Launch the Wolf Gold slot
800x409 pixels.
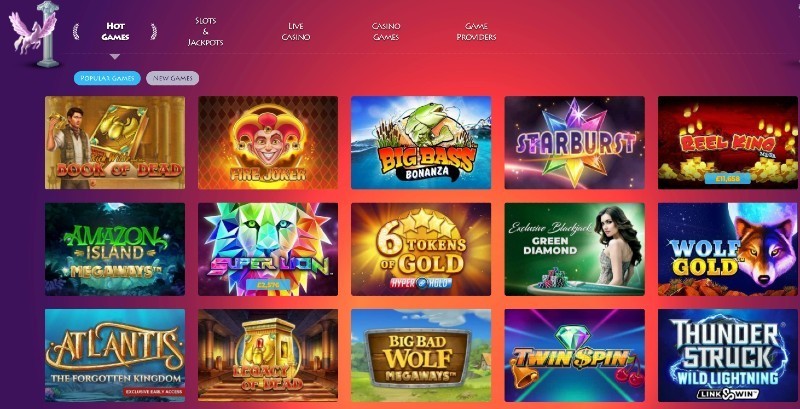pyautogui.click(x=728, y=249)
